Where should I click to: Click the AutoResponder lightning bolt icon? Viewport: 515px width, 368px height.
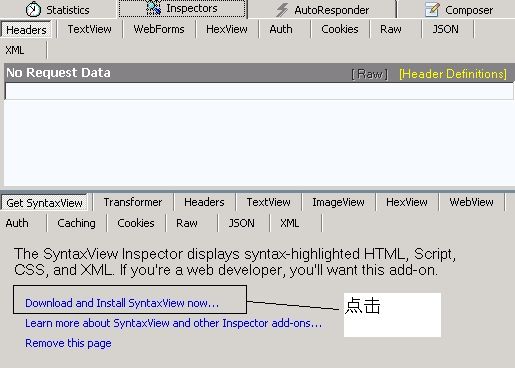(x=282, y=10)
